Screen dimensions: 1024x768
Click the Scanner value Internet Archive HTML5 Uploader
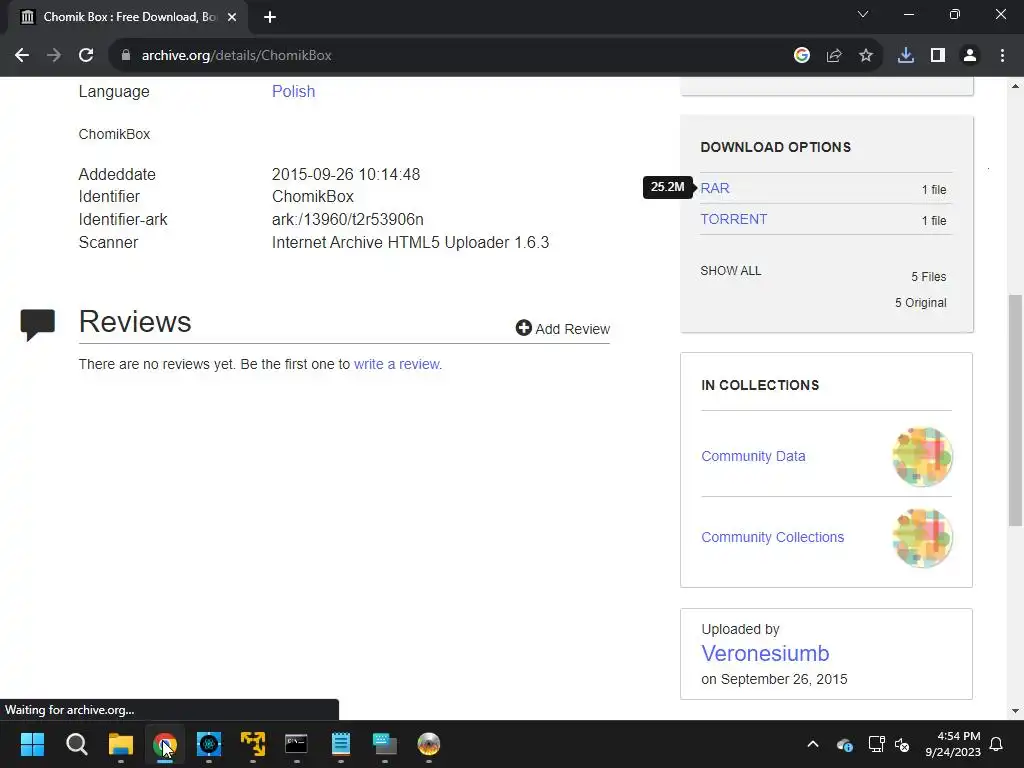click(410, 242)
